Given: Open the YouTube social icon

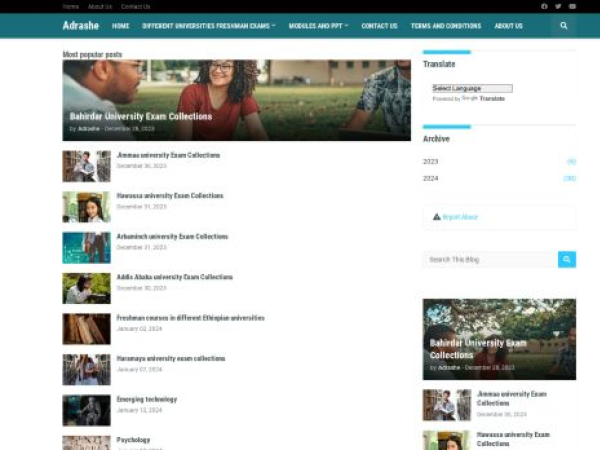Looking at the screenshot, I should pyautogui.click(x=572, y=6).
